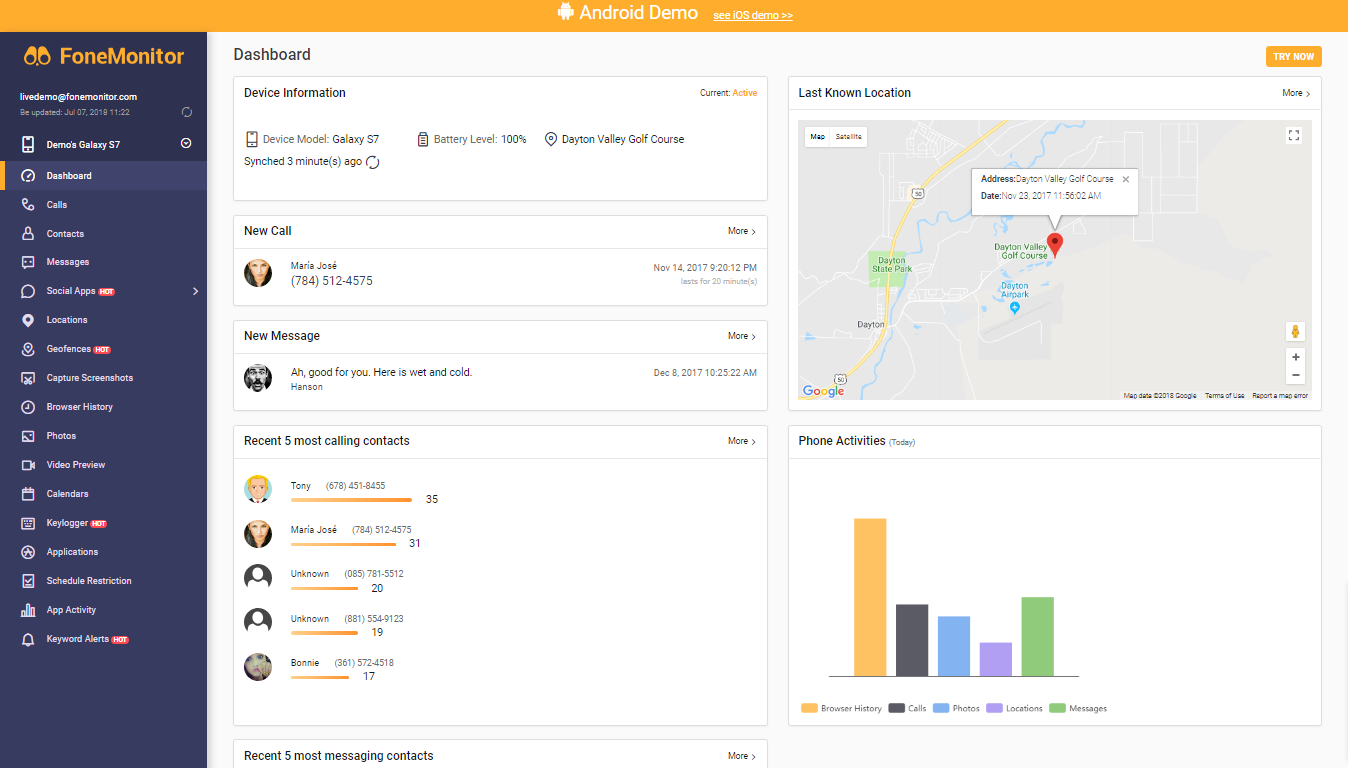This screenshot has width=1348, height=780.
Task: Click the refresh icon beside update time
Action: pos(187,112)
